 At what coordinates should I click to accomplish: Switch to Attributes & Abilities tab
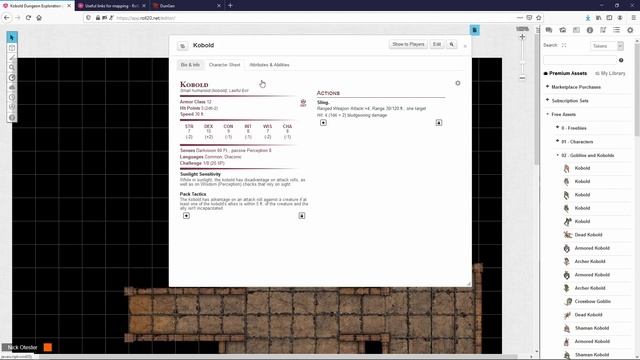tap(269, 65)
